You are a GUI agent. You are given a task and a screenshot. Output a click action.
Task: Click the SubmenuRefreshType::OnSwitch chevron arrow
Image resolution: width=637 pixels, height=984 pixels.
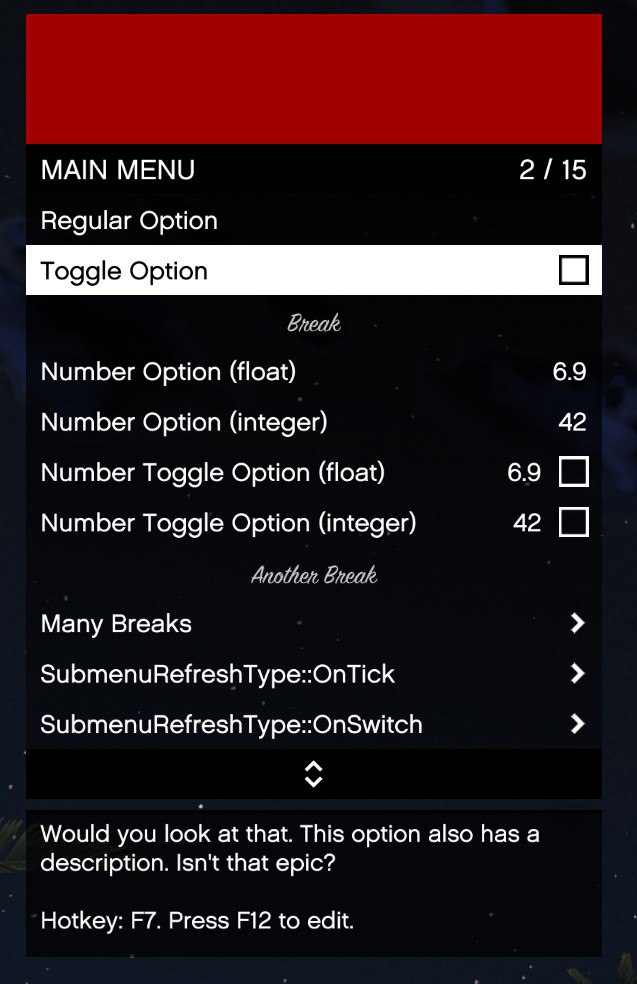tap(577, 724)
